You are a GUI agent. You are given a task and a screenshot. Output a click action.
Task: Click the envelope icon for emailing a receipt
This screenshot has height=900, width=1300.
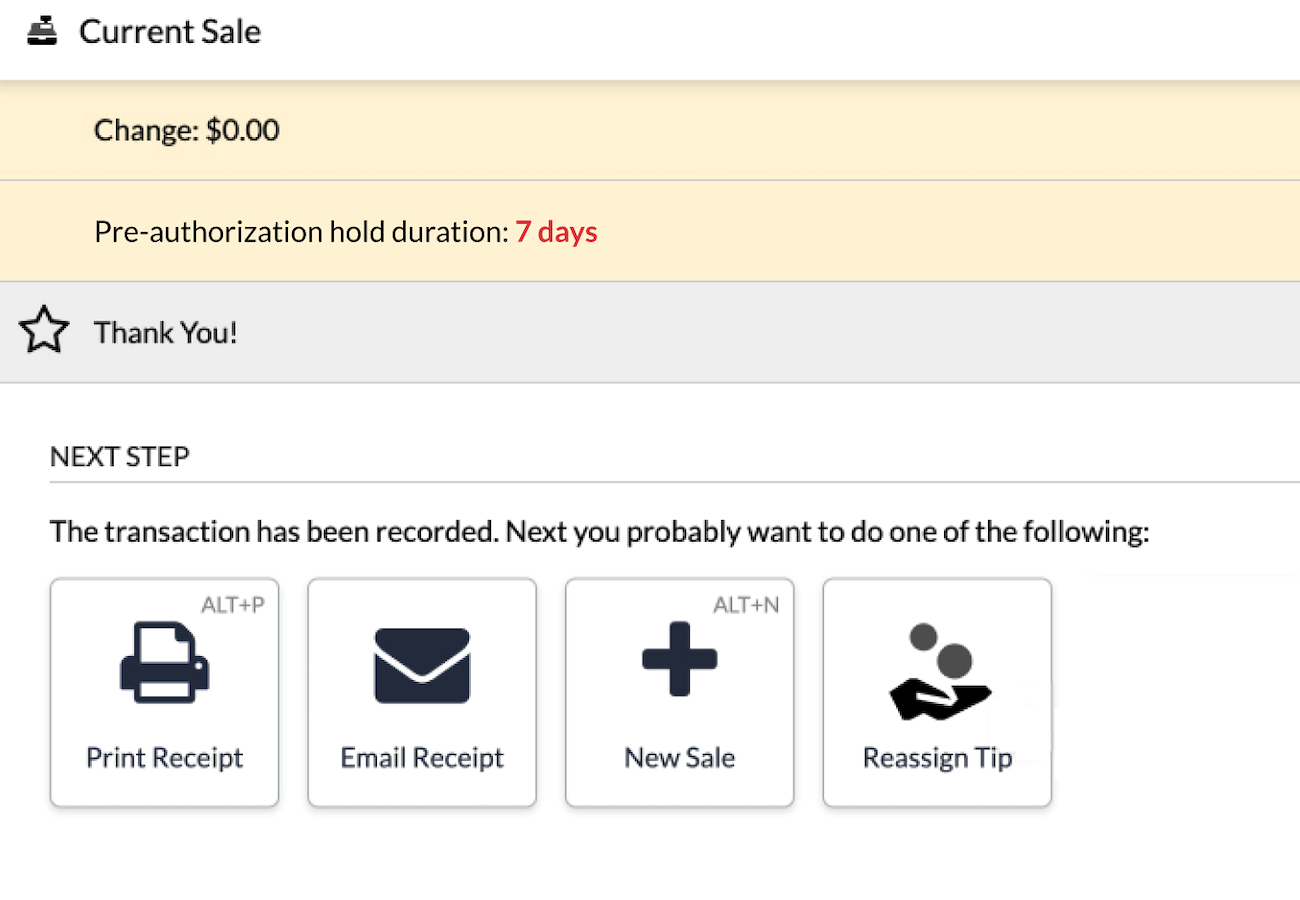pos(421,663)
